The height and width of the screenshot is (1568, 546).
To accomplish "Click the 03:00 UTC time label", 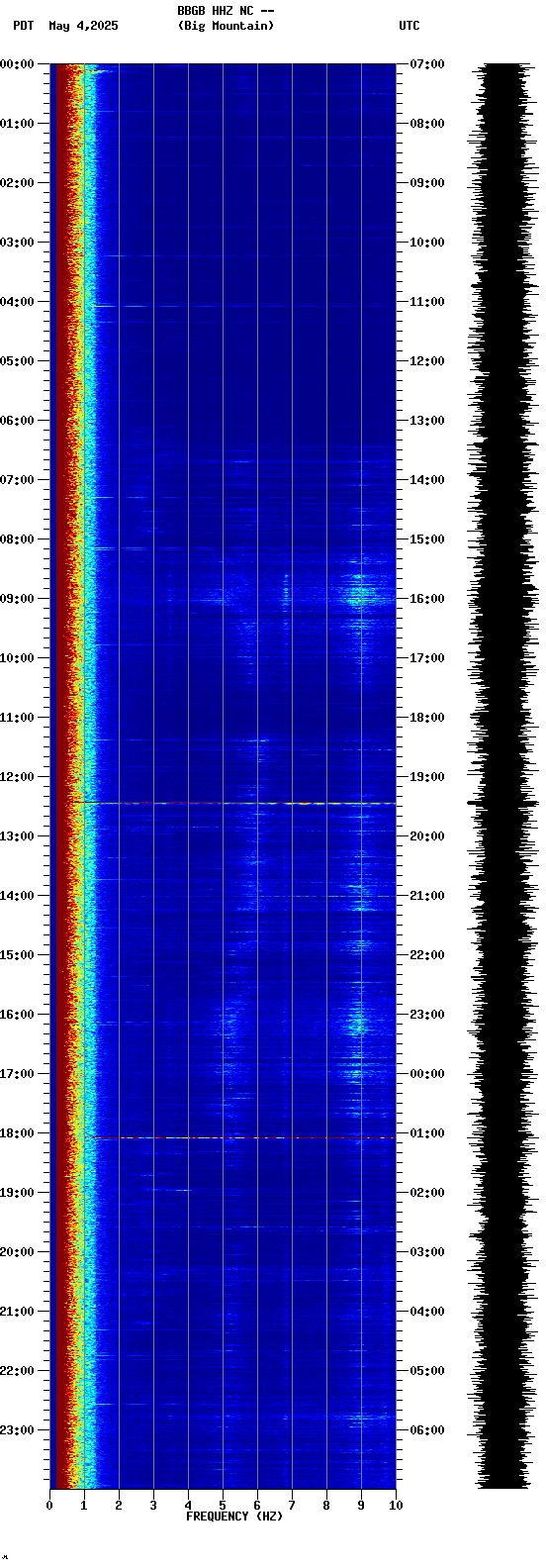I will (x=427, y=1252).
